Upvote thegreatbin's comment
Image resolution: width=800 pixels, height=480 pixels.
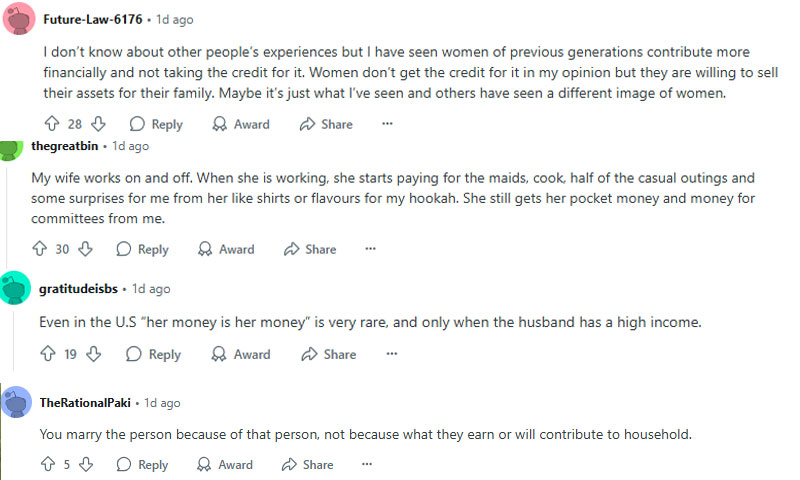coord(40,248)
